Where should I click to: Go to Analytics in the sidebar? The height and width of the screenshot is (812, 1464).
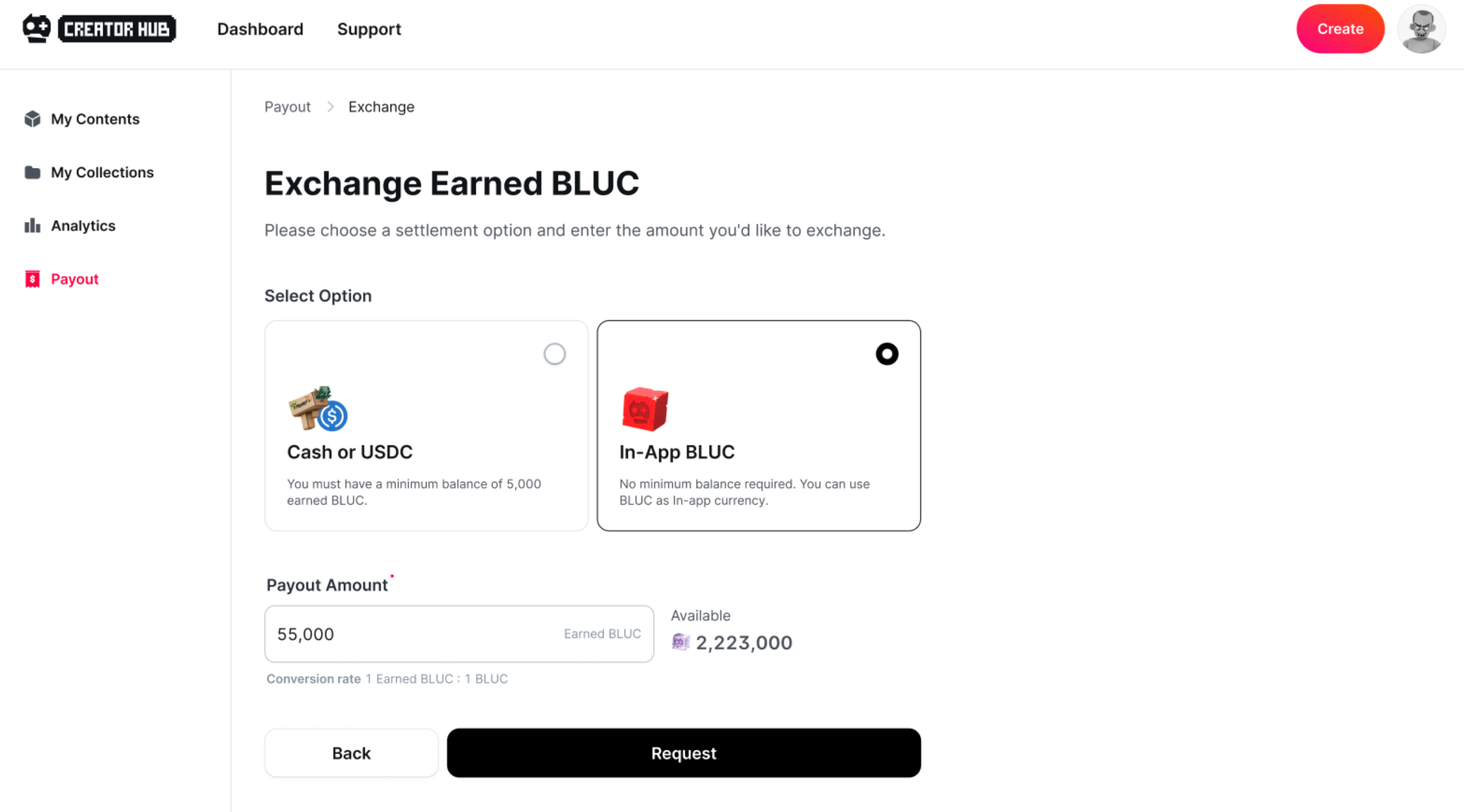(x=83, y=226)
